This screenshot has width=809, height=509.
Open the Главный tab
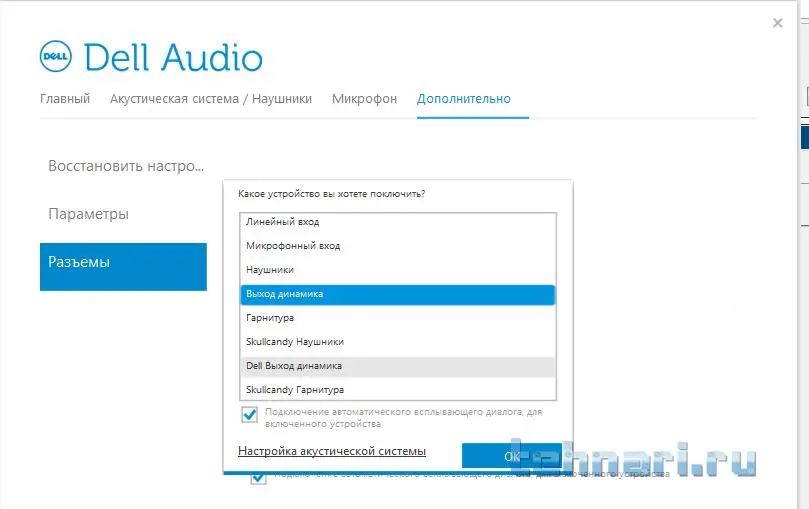(65, 98)
